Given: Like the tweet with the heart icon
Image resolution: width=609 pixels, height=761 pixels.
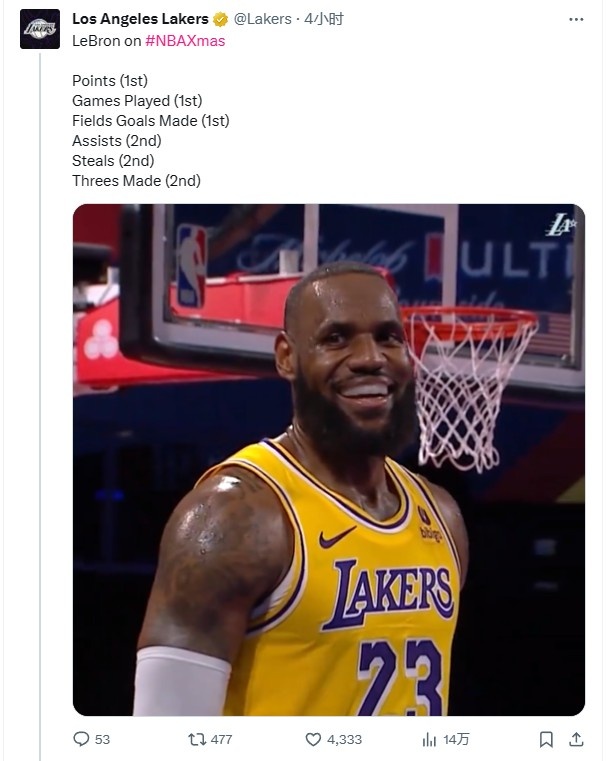Looking at the screenshot, I should point(313,739).
